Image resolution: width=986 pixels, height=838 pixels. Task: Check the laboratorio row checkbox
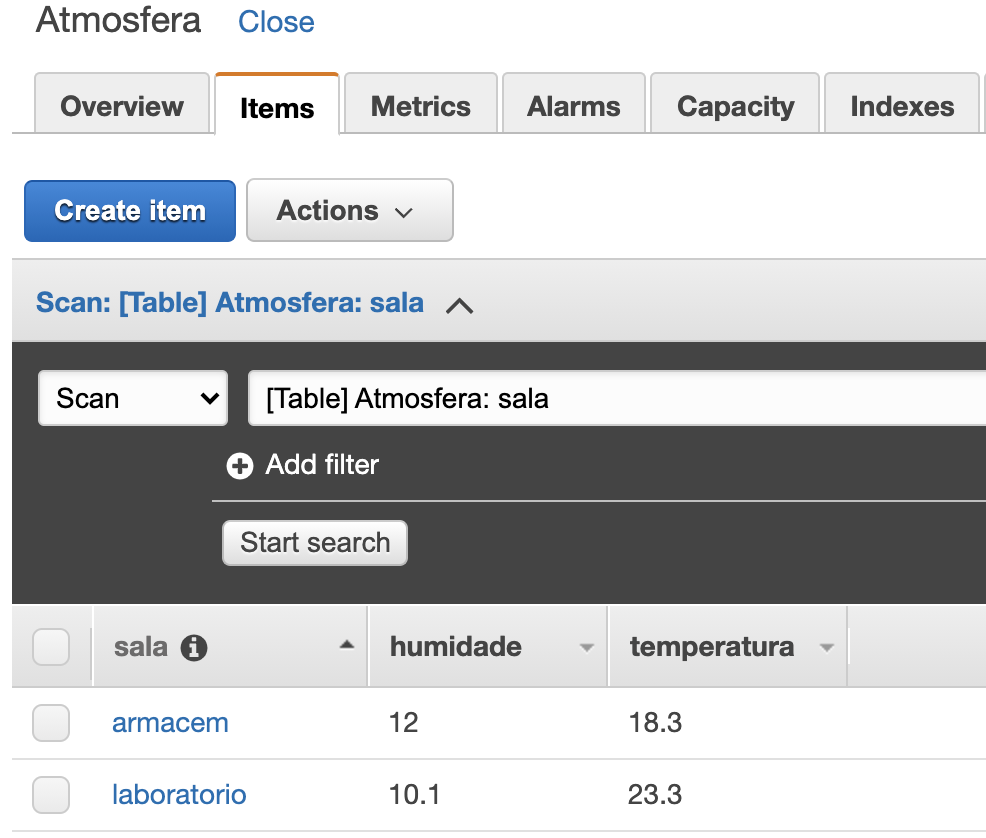click(51, 795)
